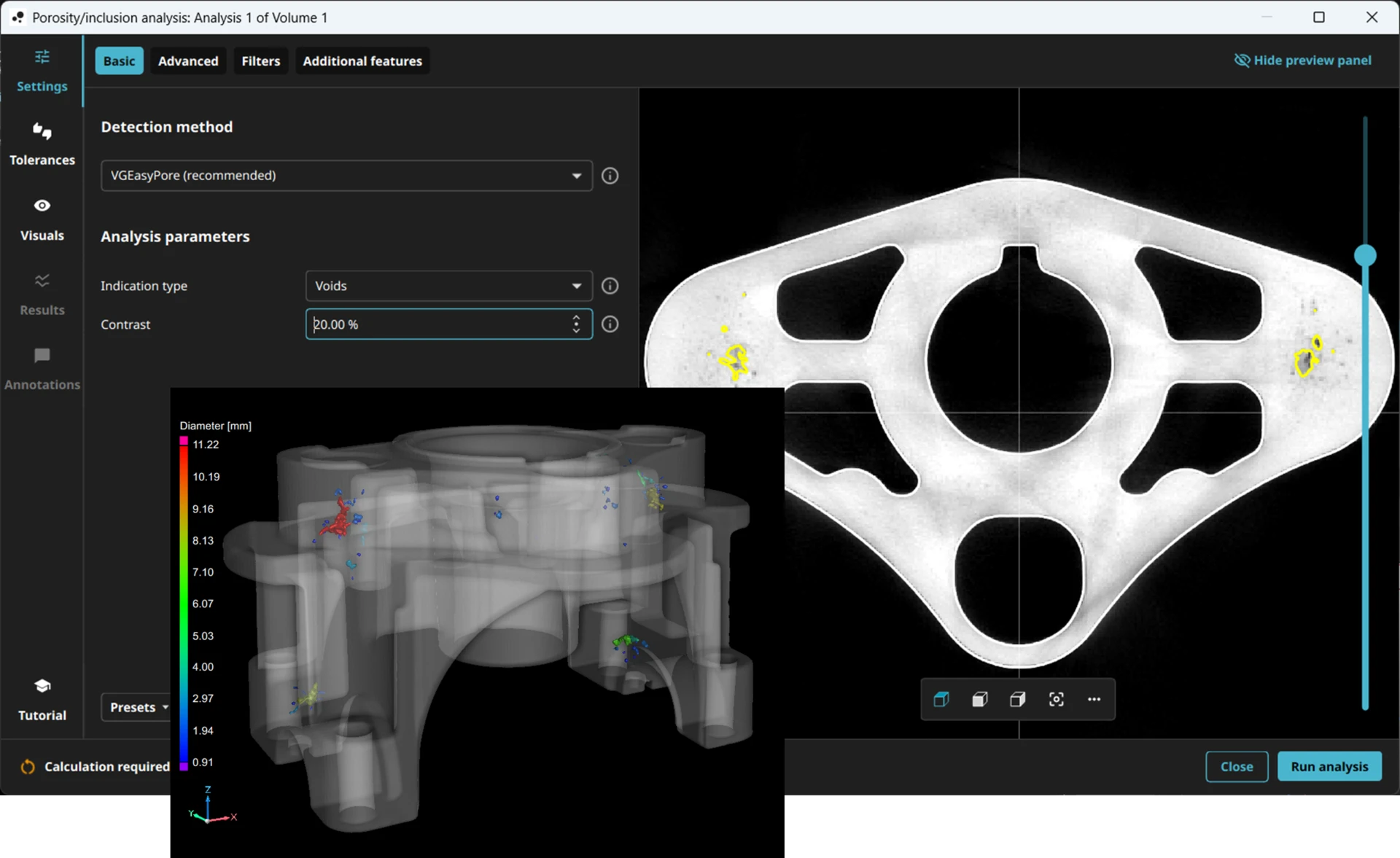Image resolution: width=1400 pixels, height=858 pixels.
Task: Switch to the Filters tab
Action: click(260, 61)
